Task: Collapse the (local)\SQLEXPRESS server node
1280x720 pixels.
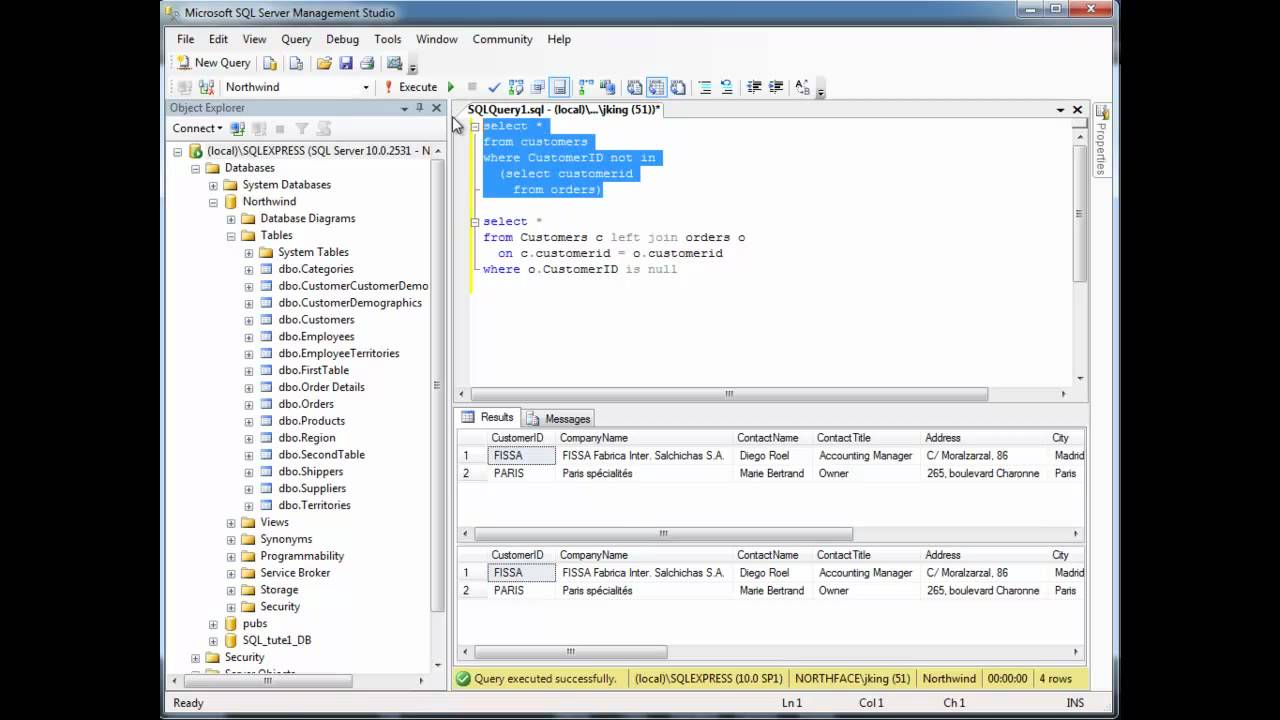Action: pos(178,151)
